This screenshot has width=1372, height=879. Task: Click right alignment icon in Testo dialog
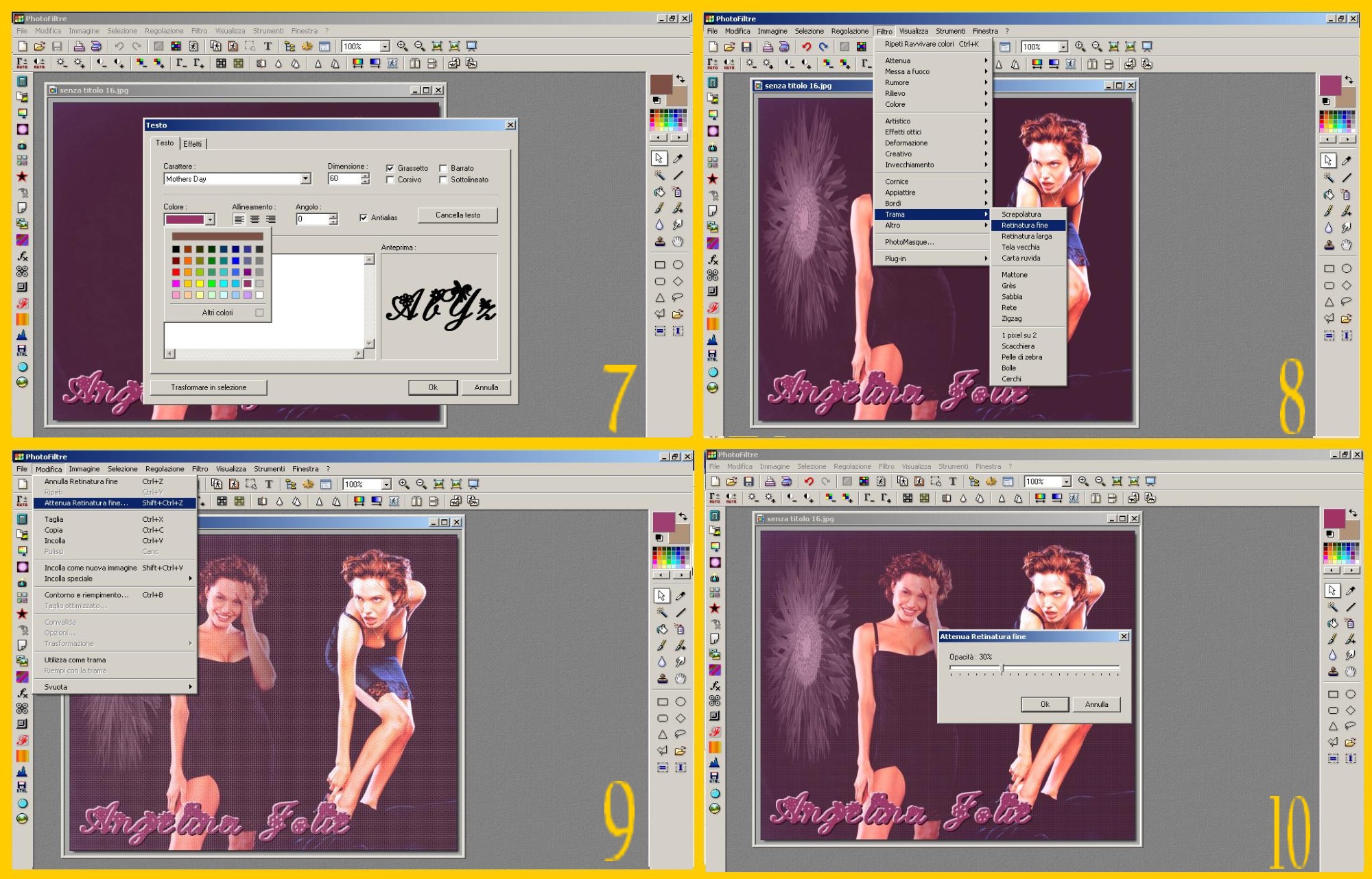271,219
